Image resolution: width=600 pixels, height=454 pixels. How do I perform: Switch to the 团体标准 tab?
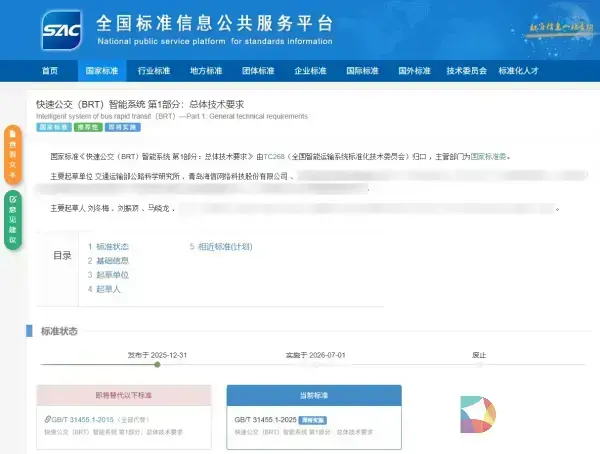(258, 71)
